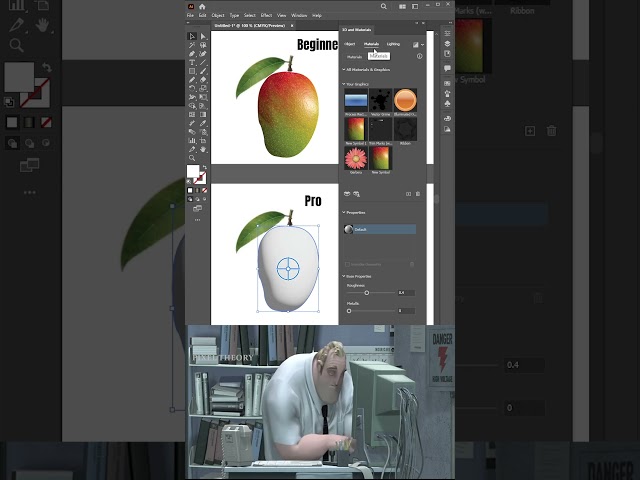
Task: Pick the Scale tool
Action: (x=203, y=88)
